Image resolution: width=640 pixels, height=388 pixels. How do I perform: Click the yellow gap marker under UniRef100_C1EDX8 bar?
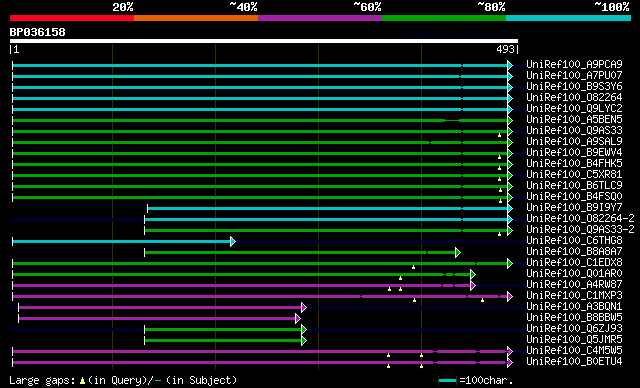413,267
